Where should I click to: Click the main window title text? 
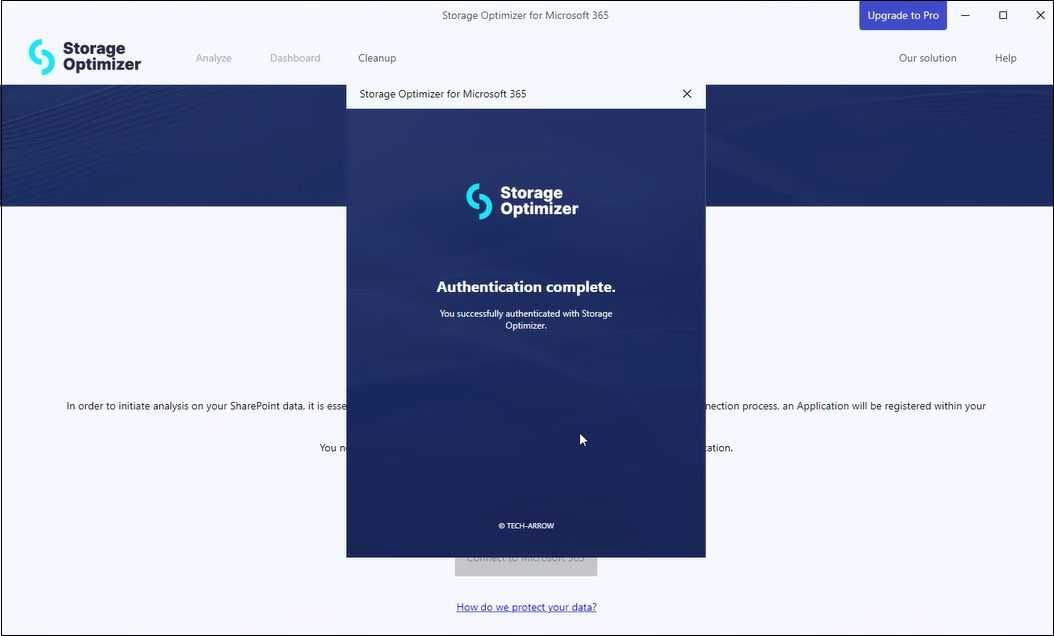point(525,15)
